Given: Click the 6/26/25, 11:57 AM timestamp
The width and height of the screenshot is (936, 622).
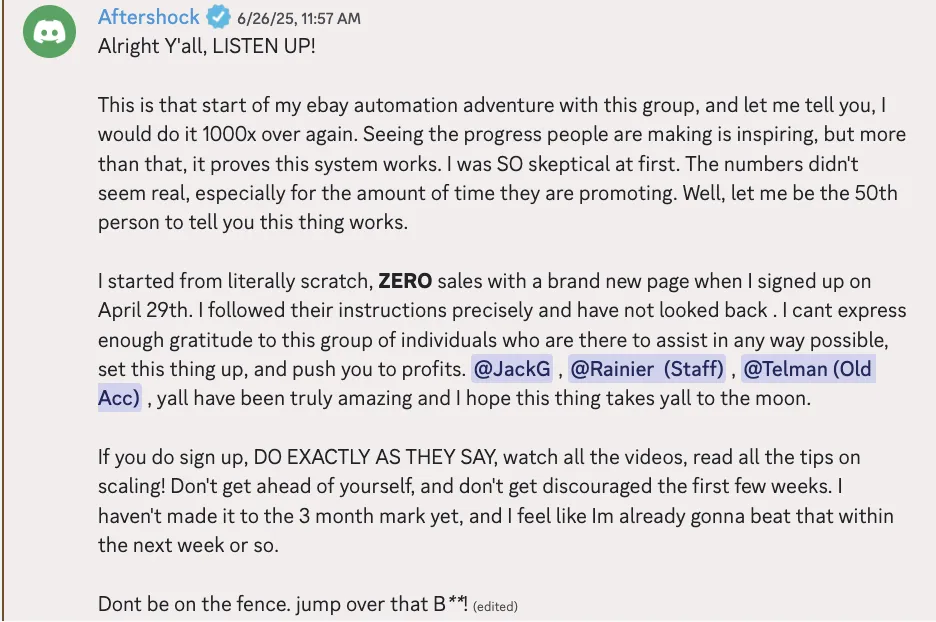Looking at the screenshot, I should click(x=298, y=18).
